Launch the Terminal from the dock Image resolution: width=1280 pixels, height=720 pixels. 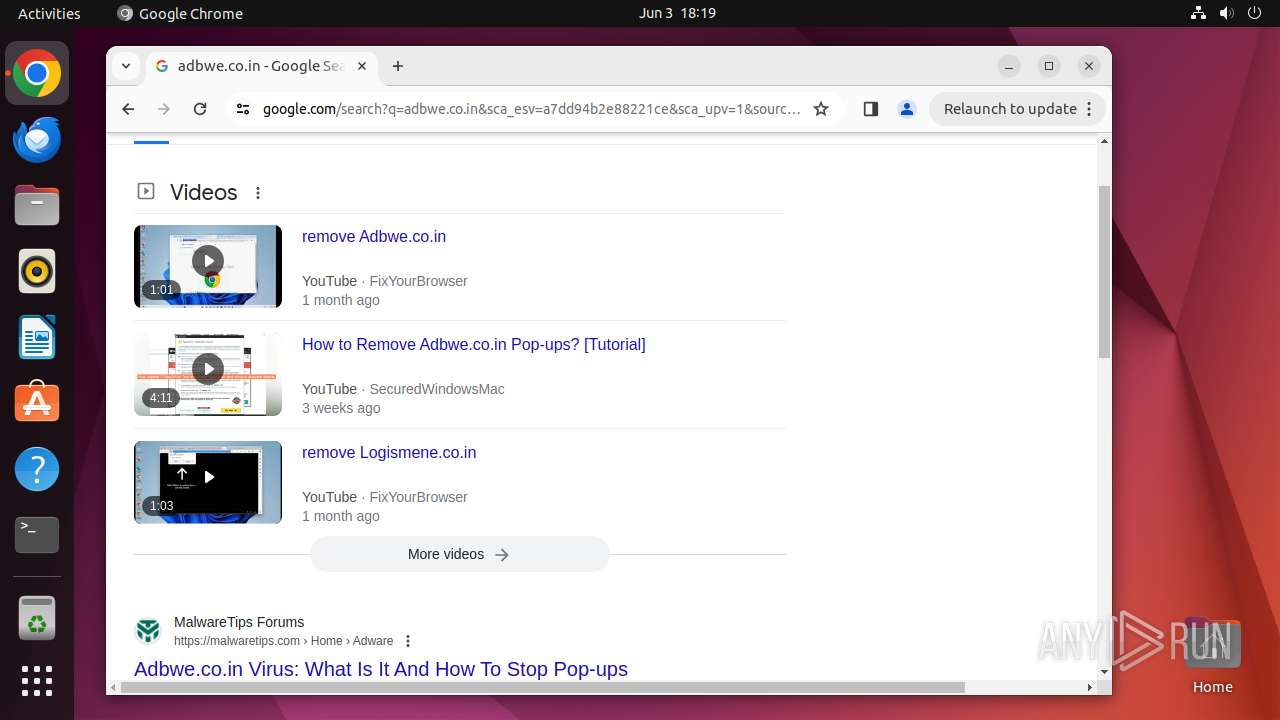37,535
